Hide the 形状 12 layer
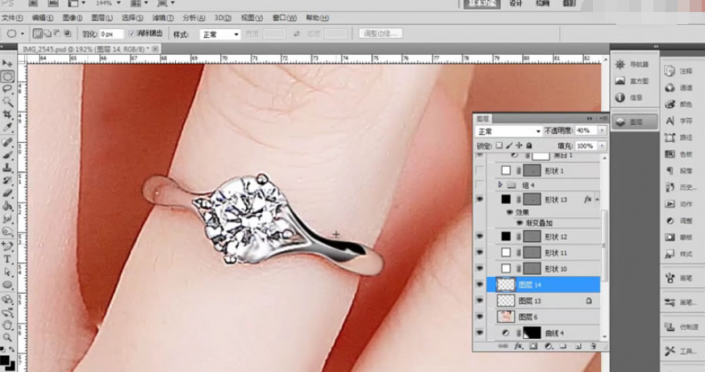This screenshot has width=705, height=372. coord(480,236)
